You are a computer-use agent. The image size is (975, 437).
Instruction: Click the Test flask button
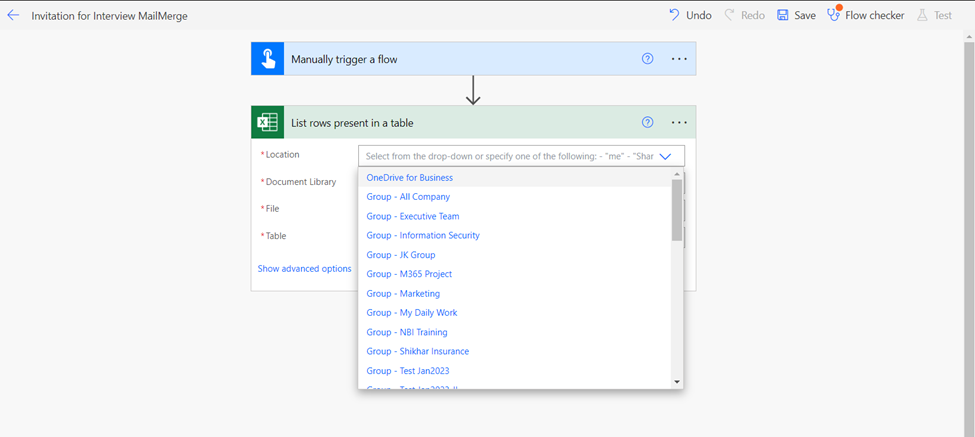935,15
